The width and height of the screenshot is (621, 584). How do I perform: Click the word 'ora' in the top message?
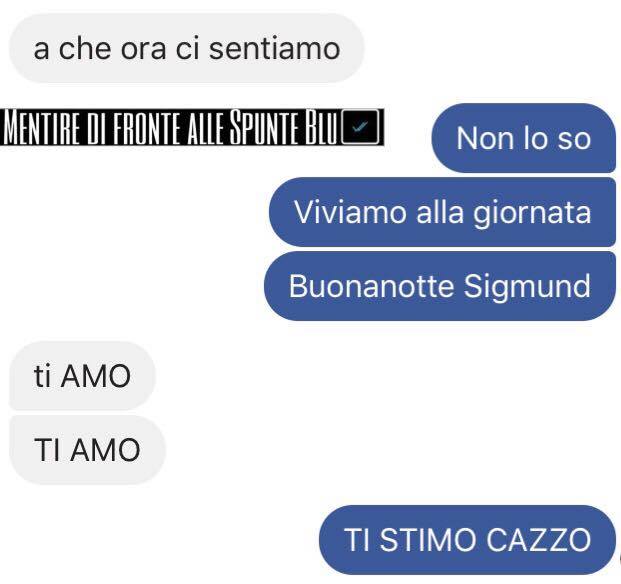[143, 50]
